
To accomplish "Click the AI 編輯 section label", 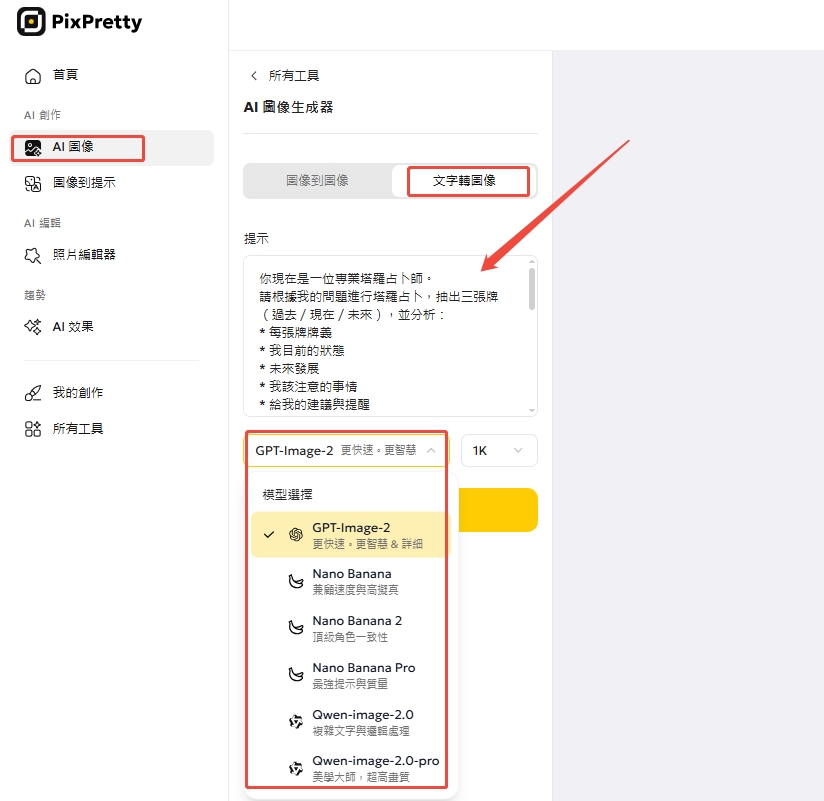I will [x=43, y=223].
